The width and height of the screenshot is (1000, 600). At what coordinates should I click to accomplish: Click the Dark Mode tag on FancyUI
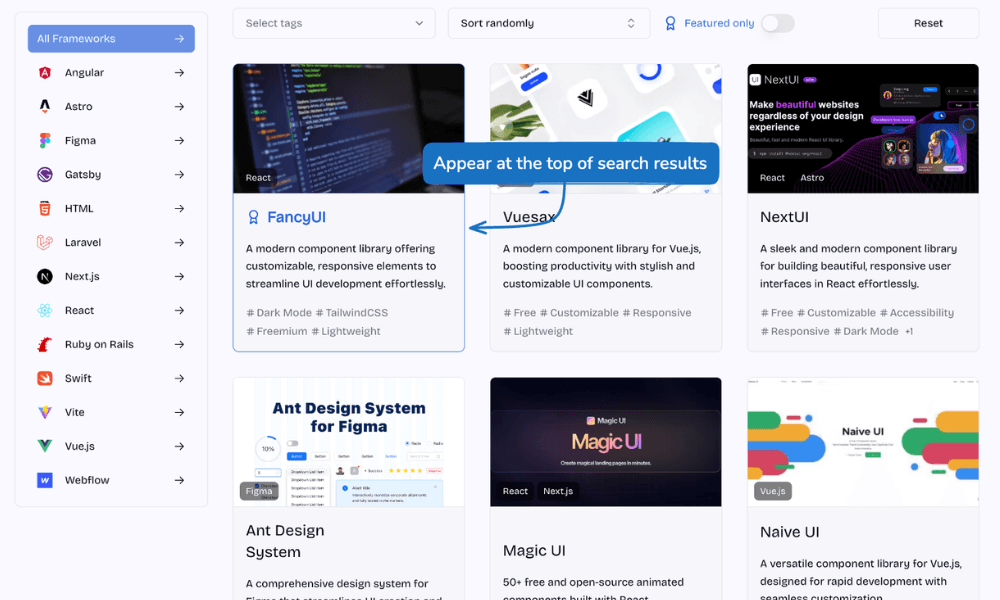[279, 313]
